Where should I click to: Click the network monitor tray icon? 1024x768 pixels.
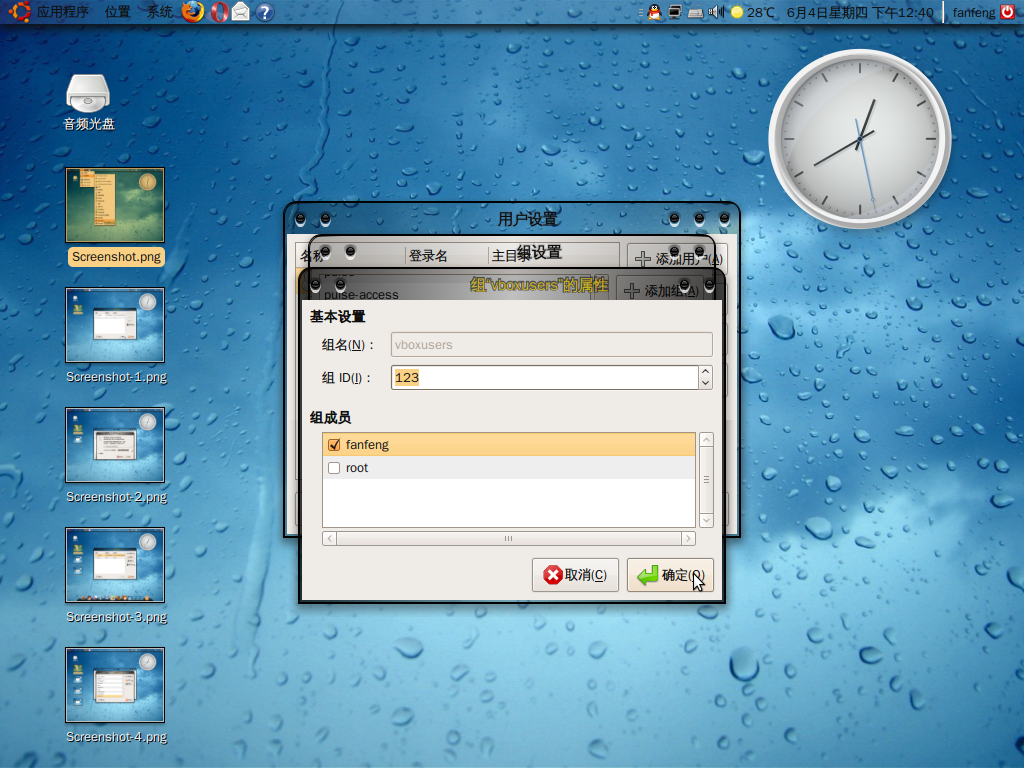click(675, 12)
